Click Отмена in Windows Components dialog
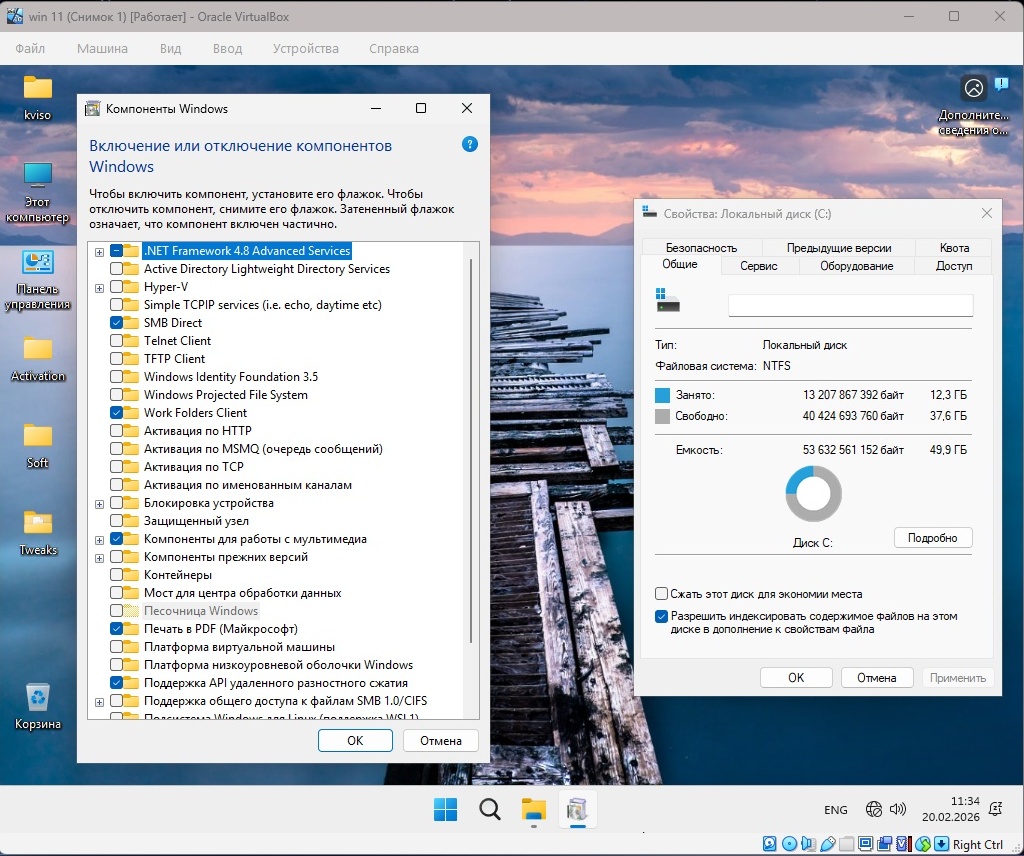Viewport: 1024px width, 856px height. coord(440,741)
